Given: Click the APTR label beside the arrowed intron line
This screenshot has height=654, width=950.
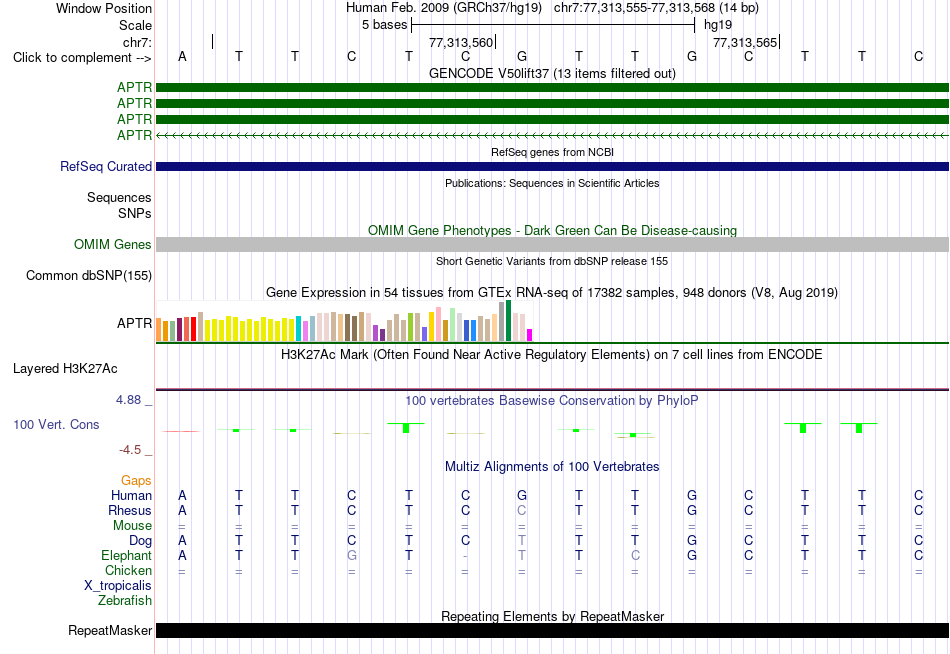Looking at the screenshot, I should click(x=135, y=135).
